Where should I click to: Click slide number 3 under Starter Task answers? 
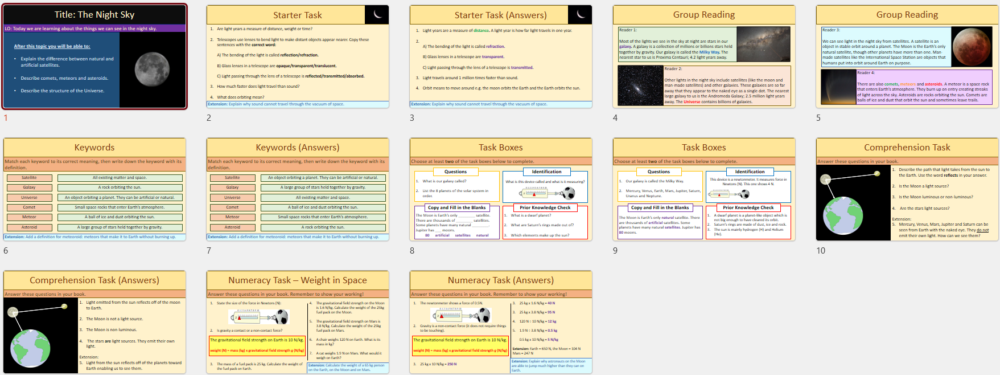click(x=413, y=118)
